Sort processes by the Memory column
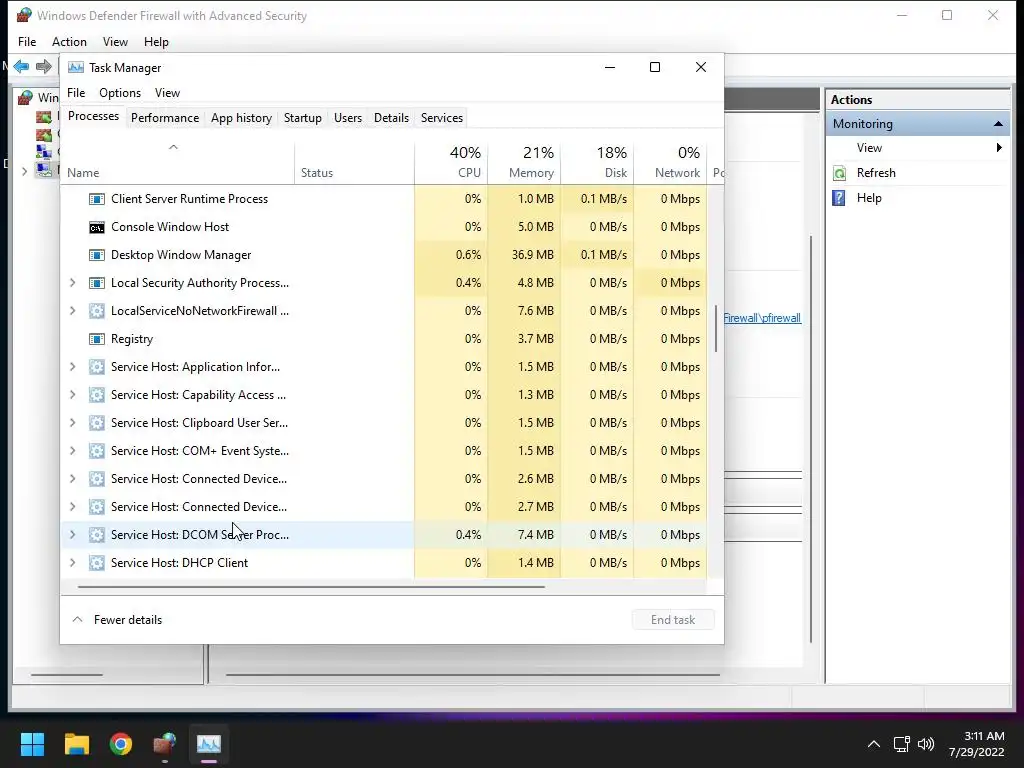Screen dimensions: 1024x768 (x=524, y=162)
